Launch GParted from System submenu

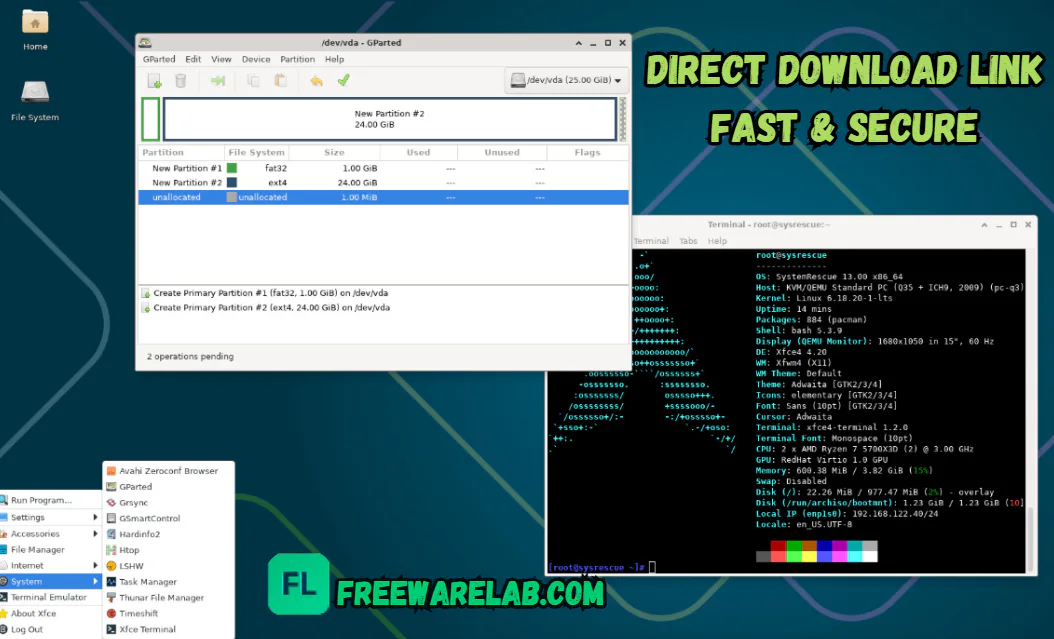(168, 486)
